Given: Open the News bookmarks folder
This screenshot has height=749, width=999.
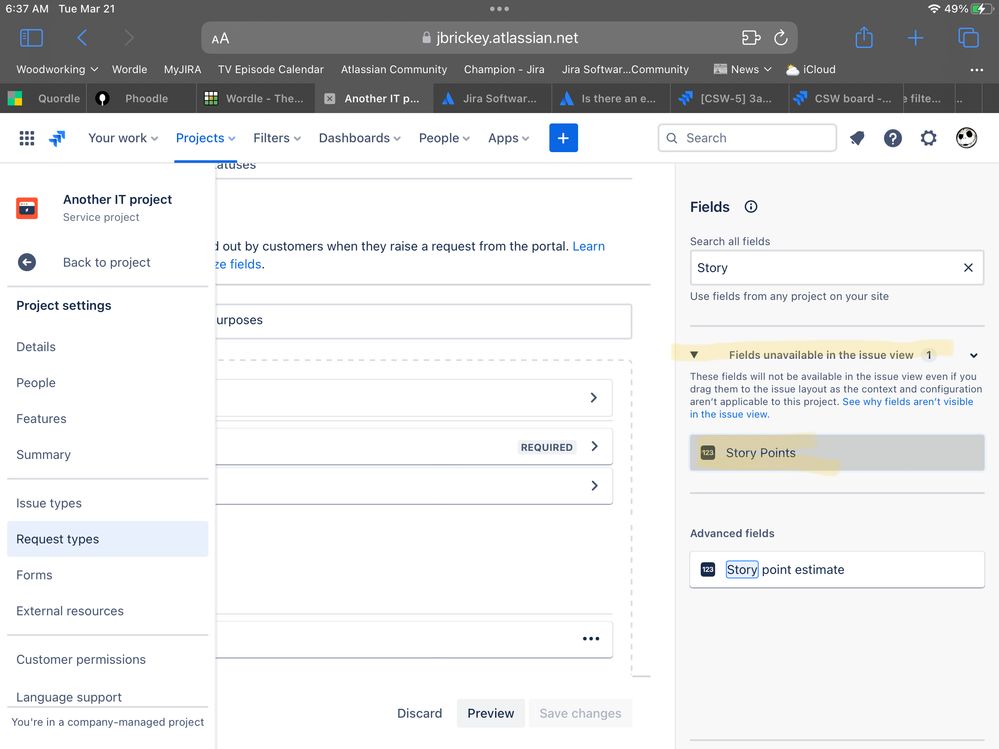Looking at the screenshot, I should click(743, 69).
